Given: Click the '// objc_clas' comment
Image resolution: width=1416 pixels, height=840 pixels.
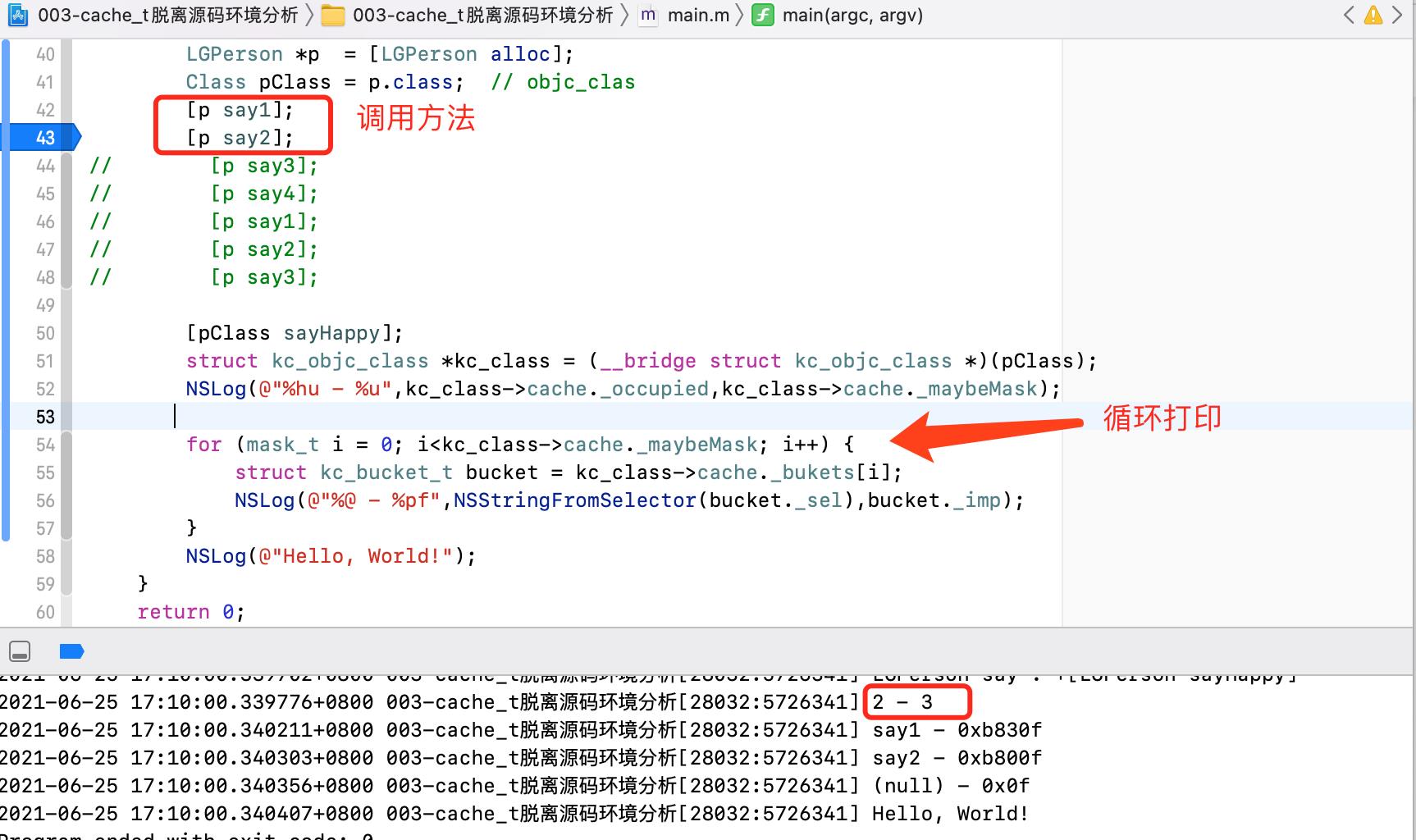Looking at the screenshot, I should (563, 82).
